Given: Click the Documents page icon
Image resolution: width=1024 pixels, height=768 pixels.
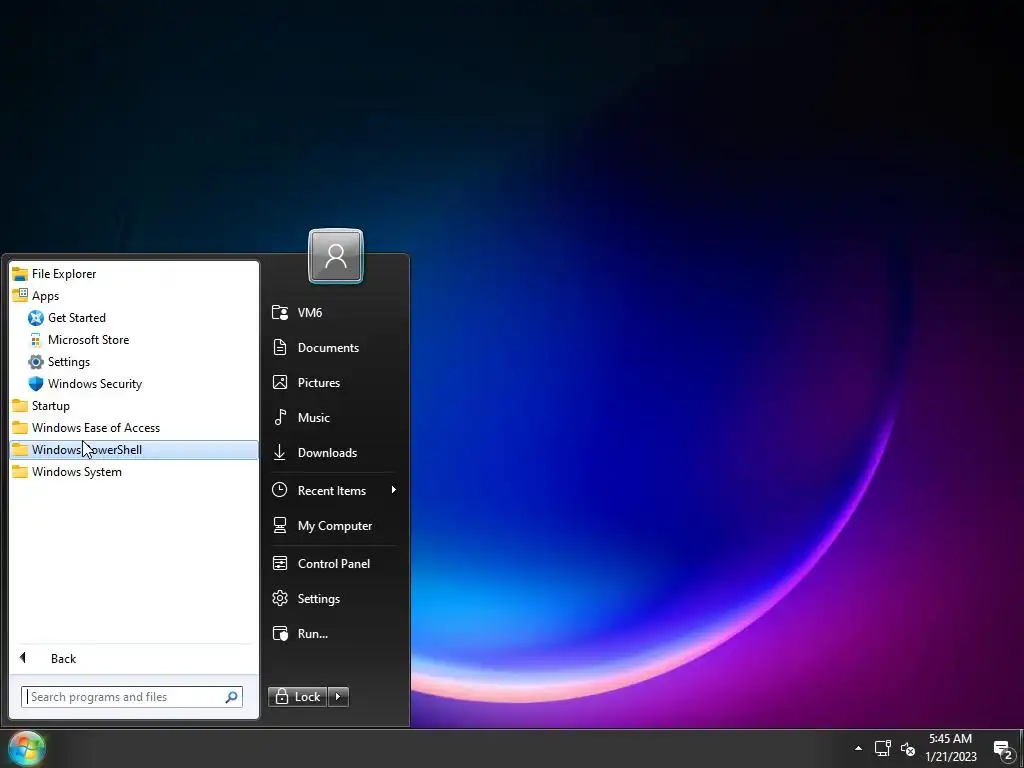Looking at the screenshot, I should (x=280, y=347).
